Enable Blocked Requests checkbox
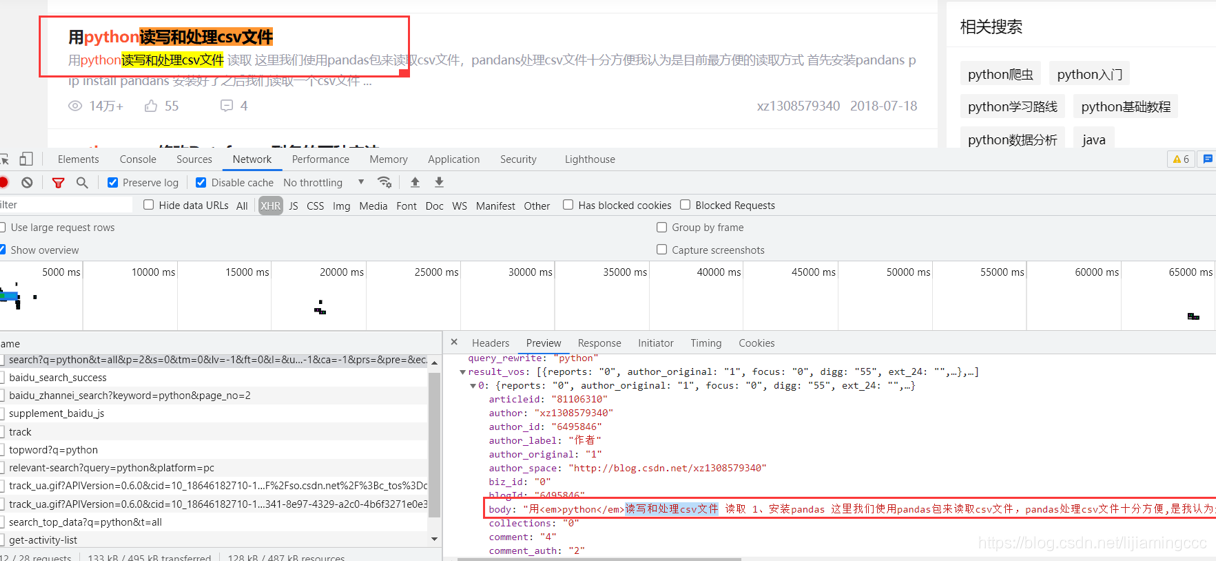Viewport: 1216px width, 561px height. (x=685, y=205)
